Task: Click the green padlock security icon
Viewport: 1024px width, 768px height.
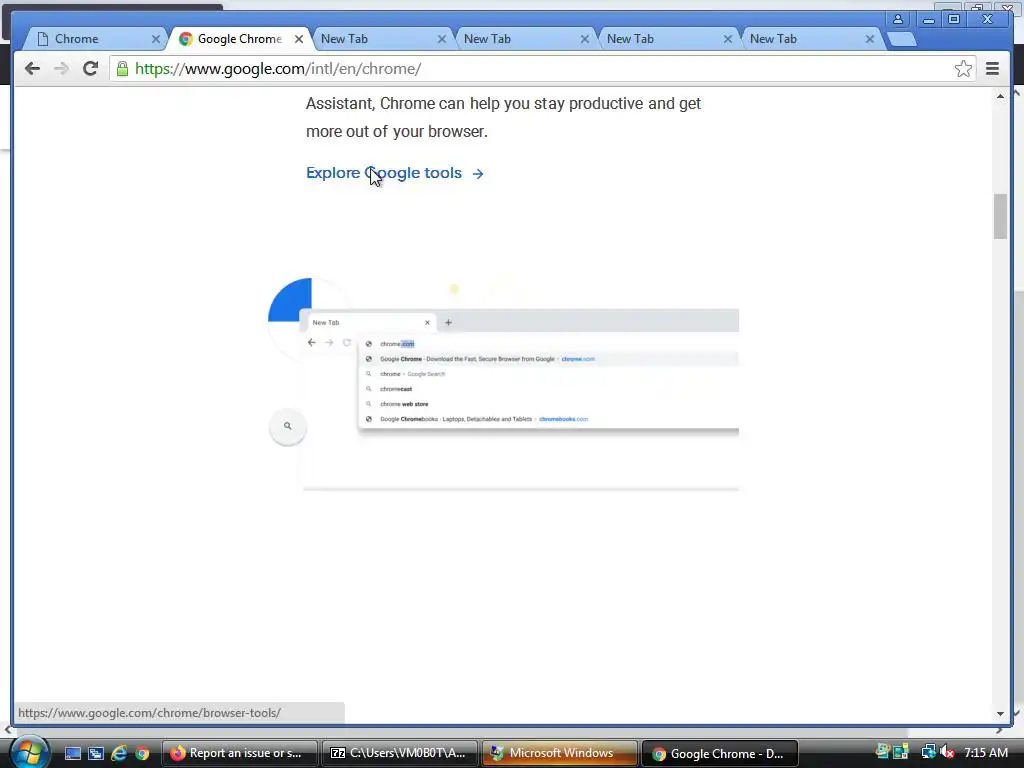Action: pos(122,69)
